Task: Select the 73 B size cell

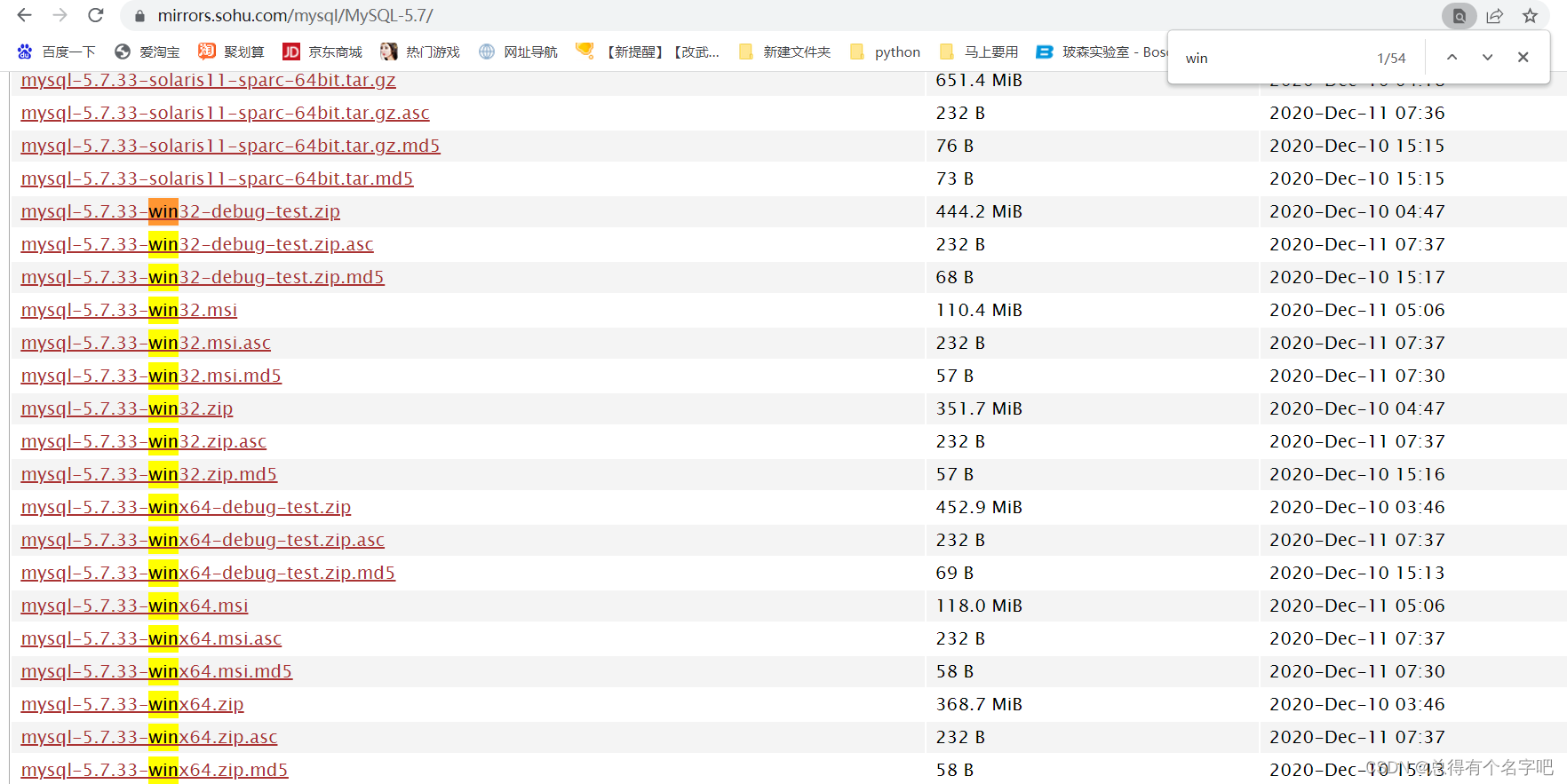Action: [955, 178]
